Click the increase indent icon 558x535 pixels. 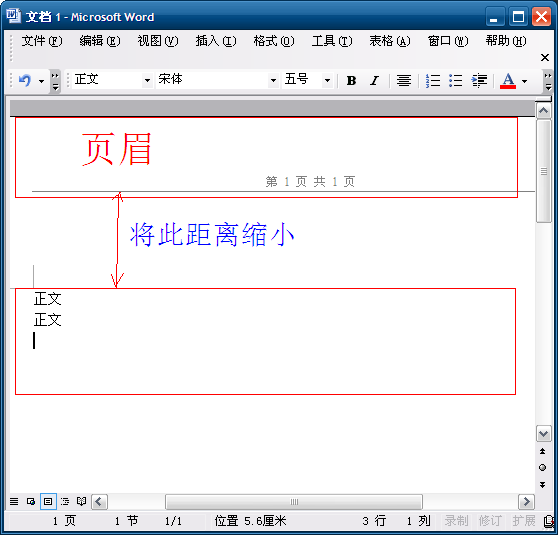pyautogui.click(x=479, y=81)
